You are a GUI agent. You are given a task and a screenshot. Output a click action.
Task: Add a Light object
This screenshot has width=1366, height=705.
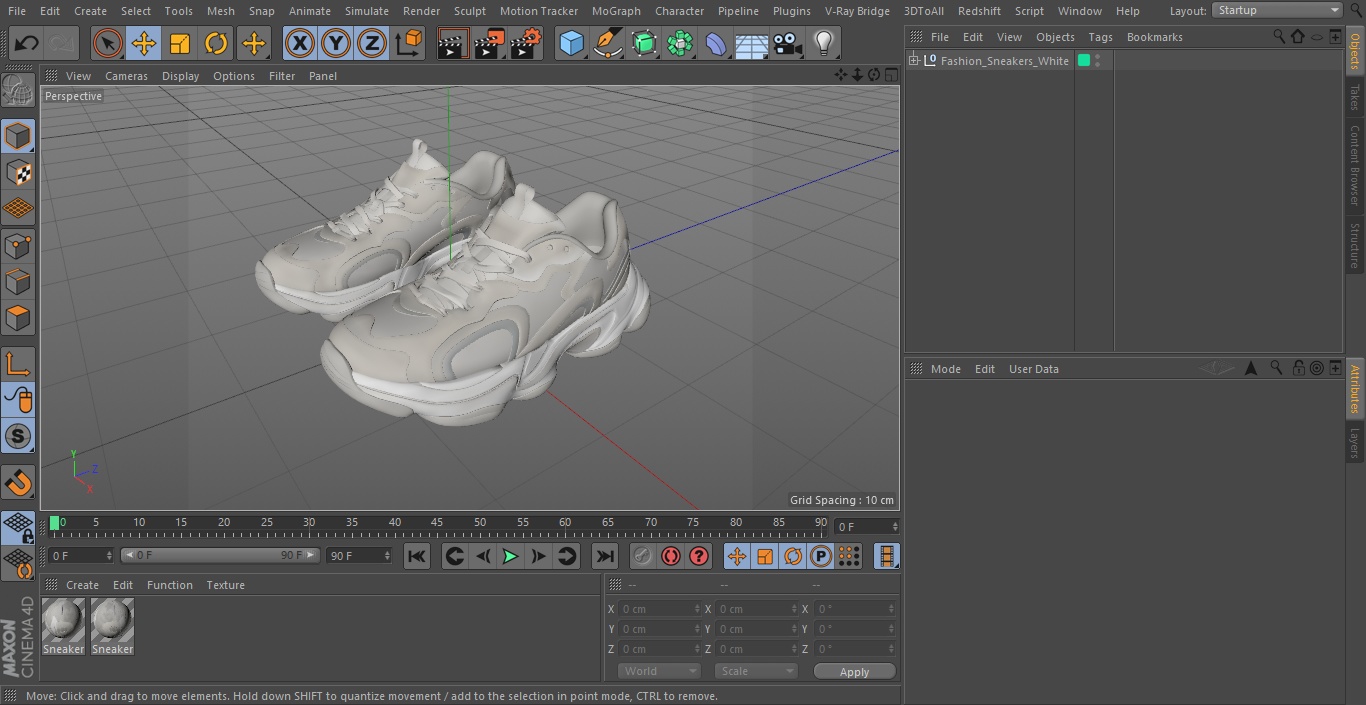(x=824, y=43)
